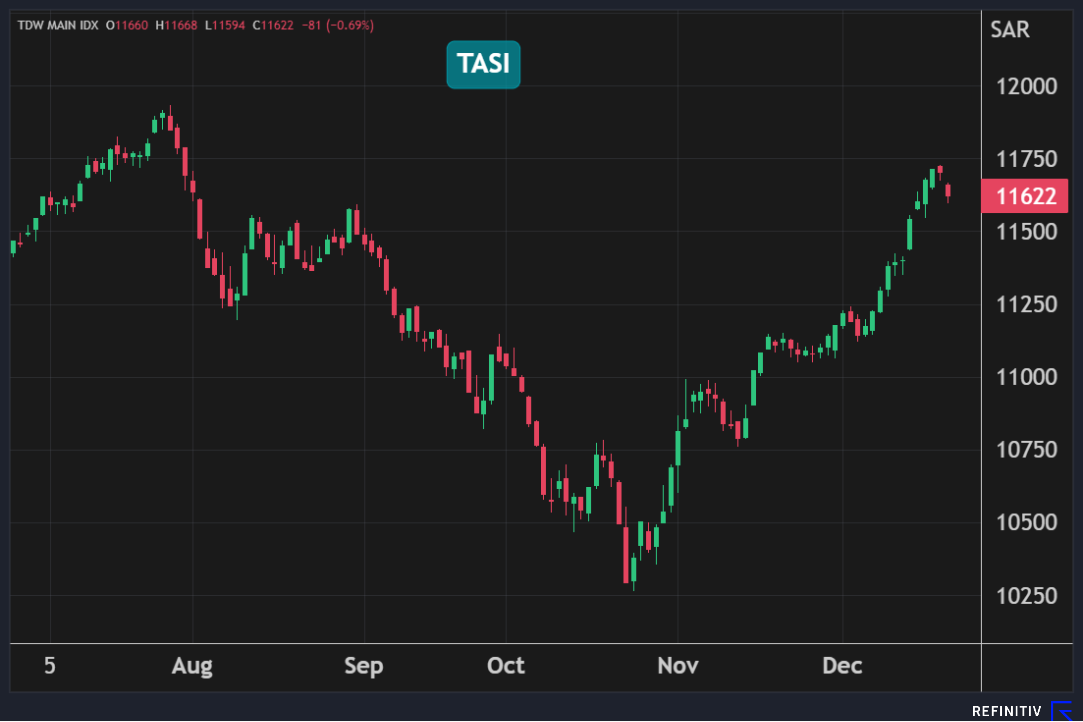Viewport: 1083px width, 722px height.
Task: Click the Low value L11594
Action: [x=226, y=25]
